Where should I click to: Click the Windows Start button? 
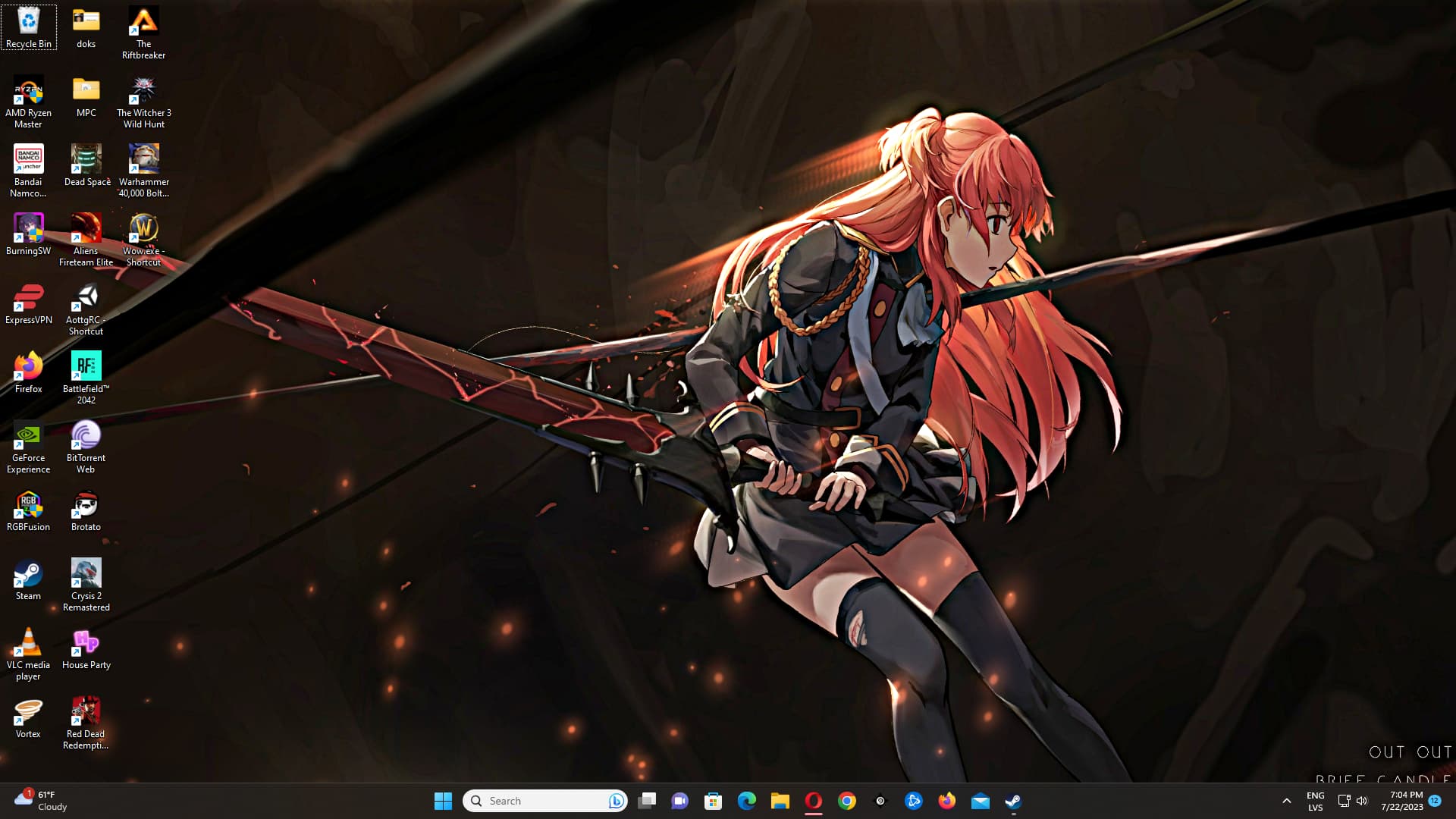tap(443, 801)
